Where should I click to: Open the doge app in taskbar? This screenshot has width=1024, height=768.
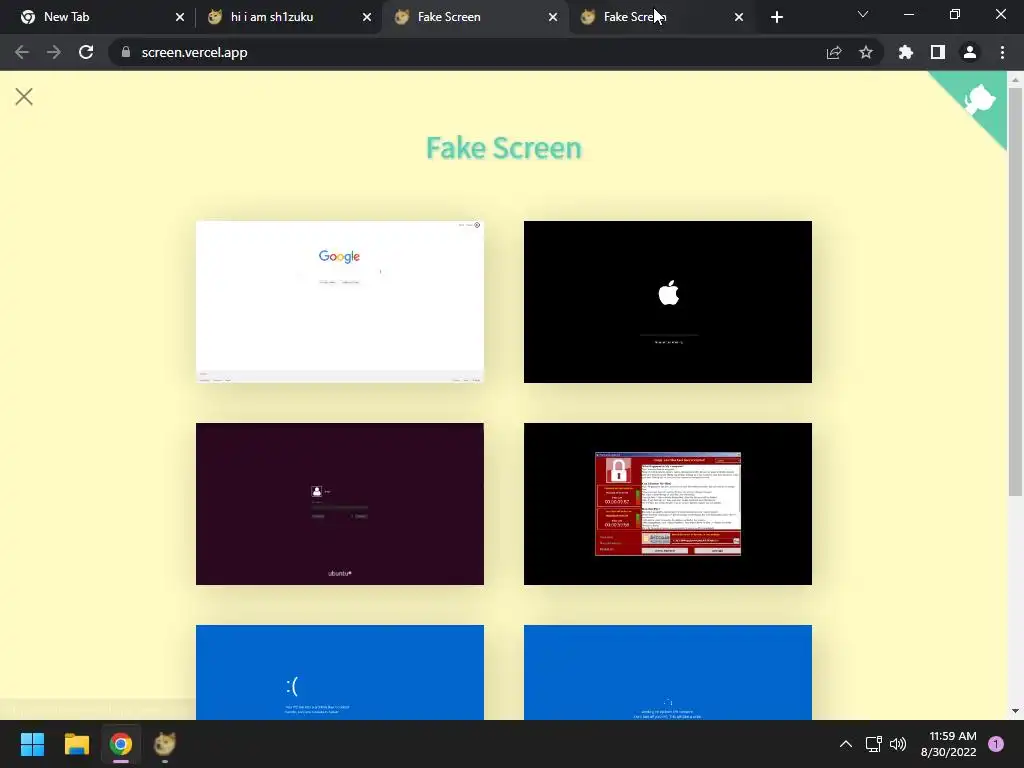pyautogui.click(x=165, y=744)
